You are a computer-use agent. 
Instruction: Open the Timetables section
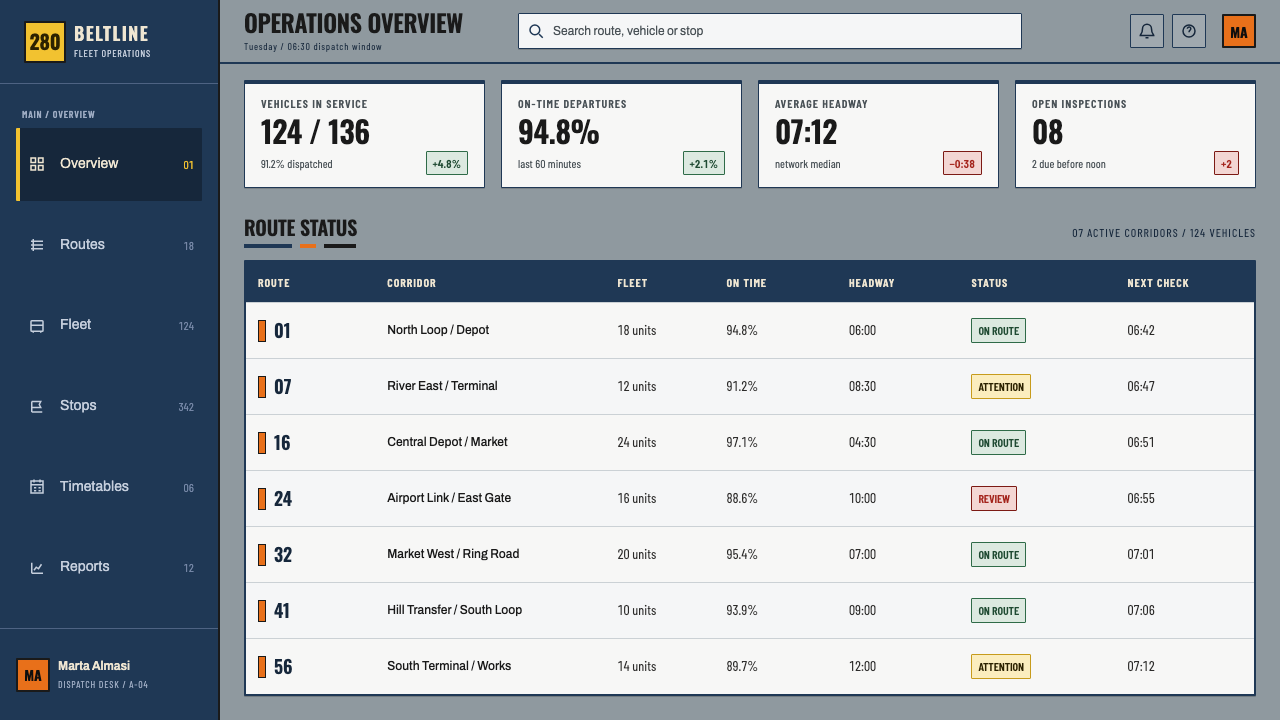click(109, 487)
